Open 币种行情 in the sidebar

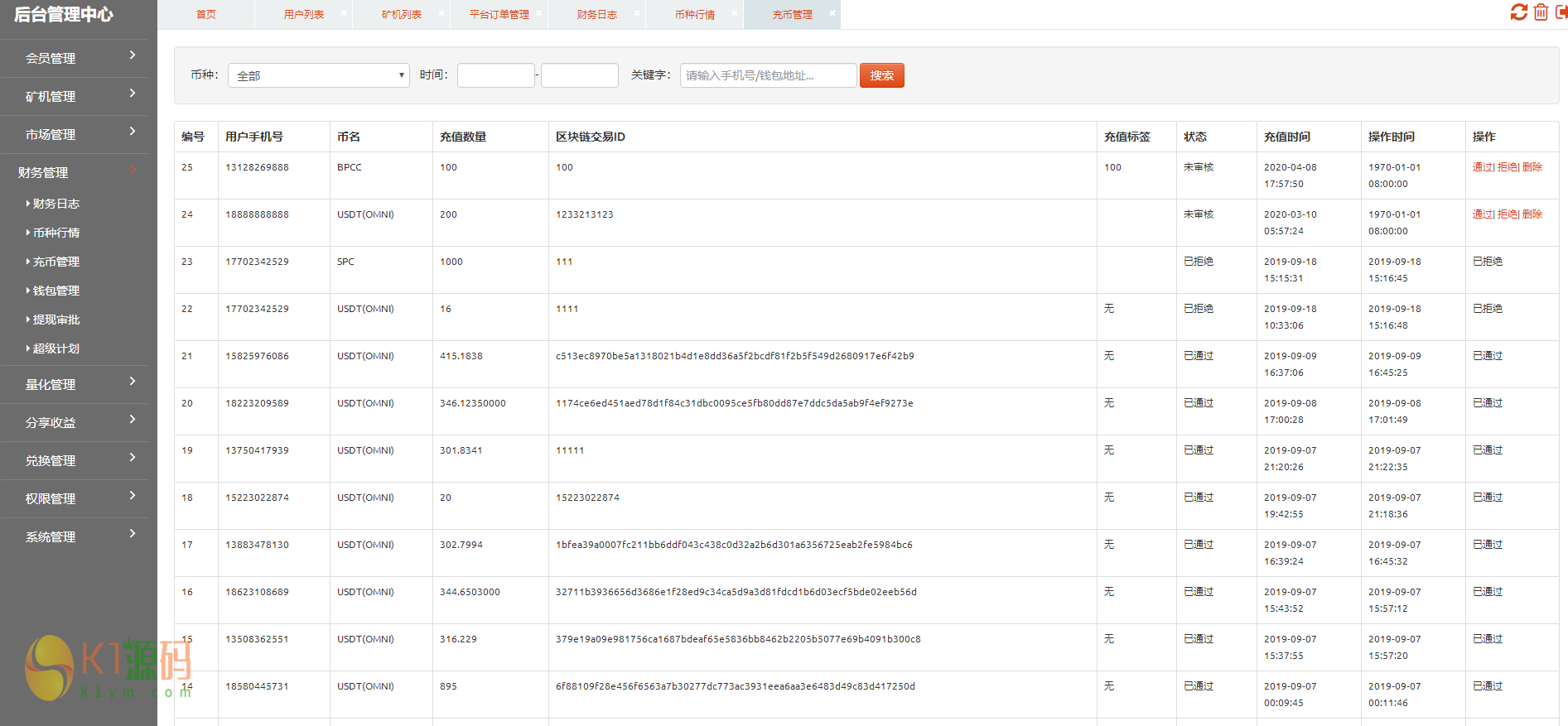[x=55, y=233]
